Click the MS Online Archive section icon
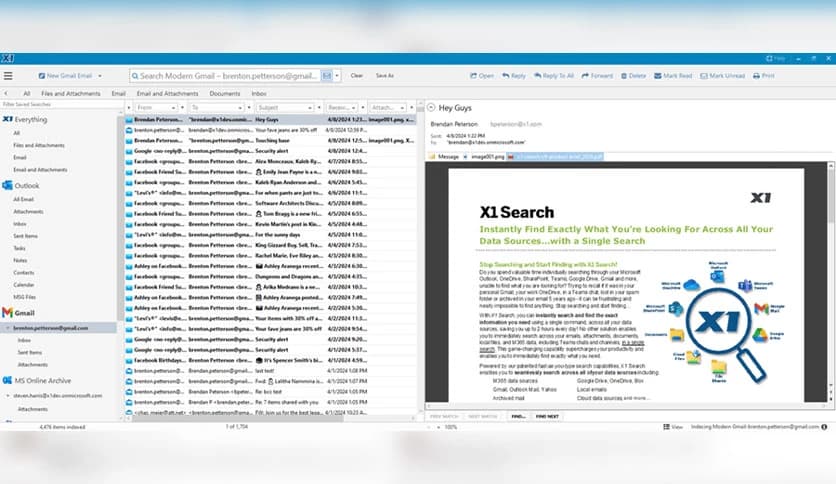The width and height of the screenshot is (836, 484). [x=7, y=380]
